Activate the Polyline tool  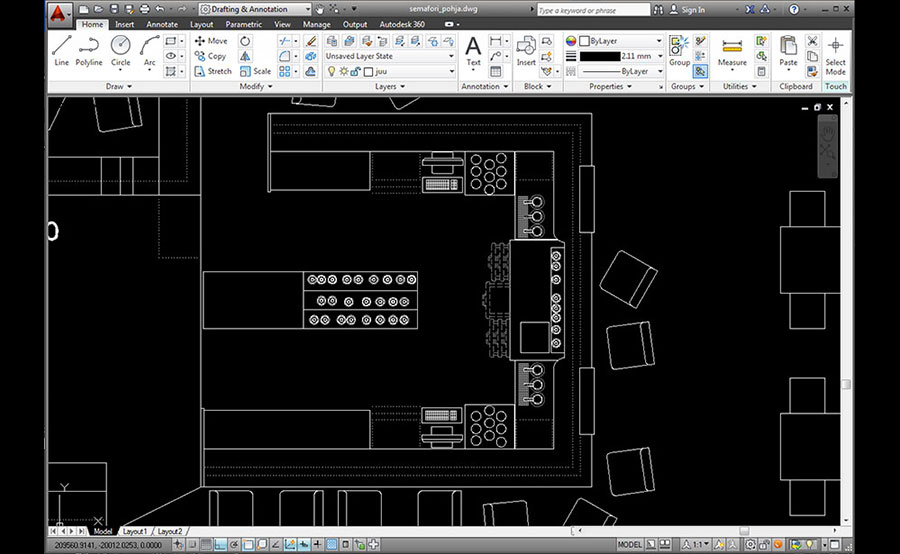click(89, 50)
